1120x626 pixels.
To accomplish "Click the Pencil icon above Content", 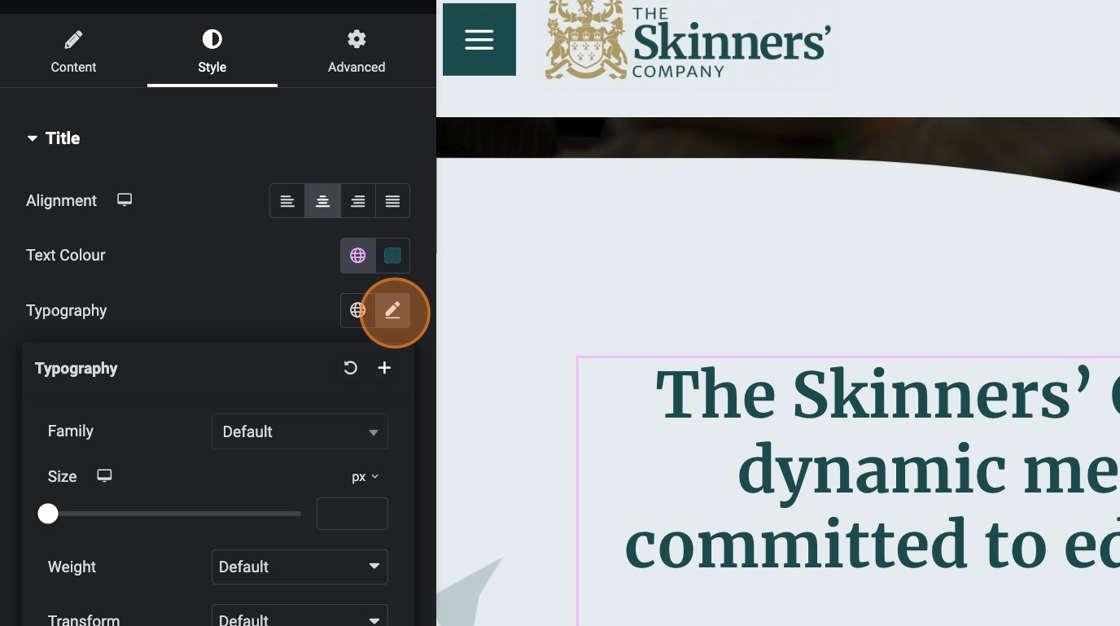I will pyautogui.click(x=73, y=39).
